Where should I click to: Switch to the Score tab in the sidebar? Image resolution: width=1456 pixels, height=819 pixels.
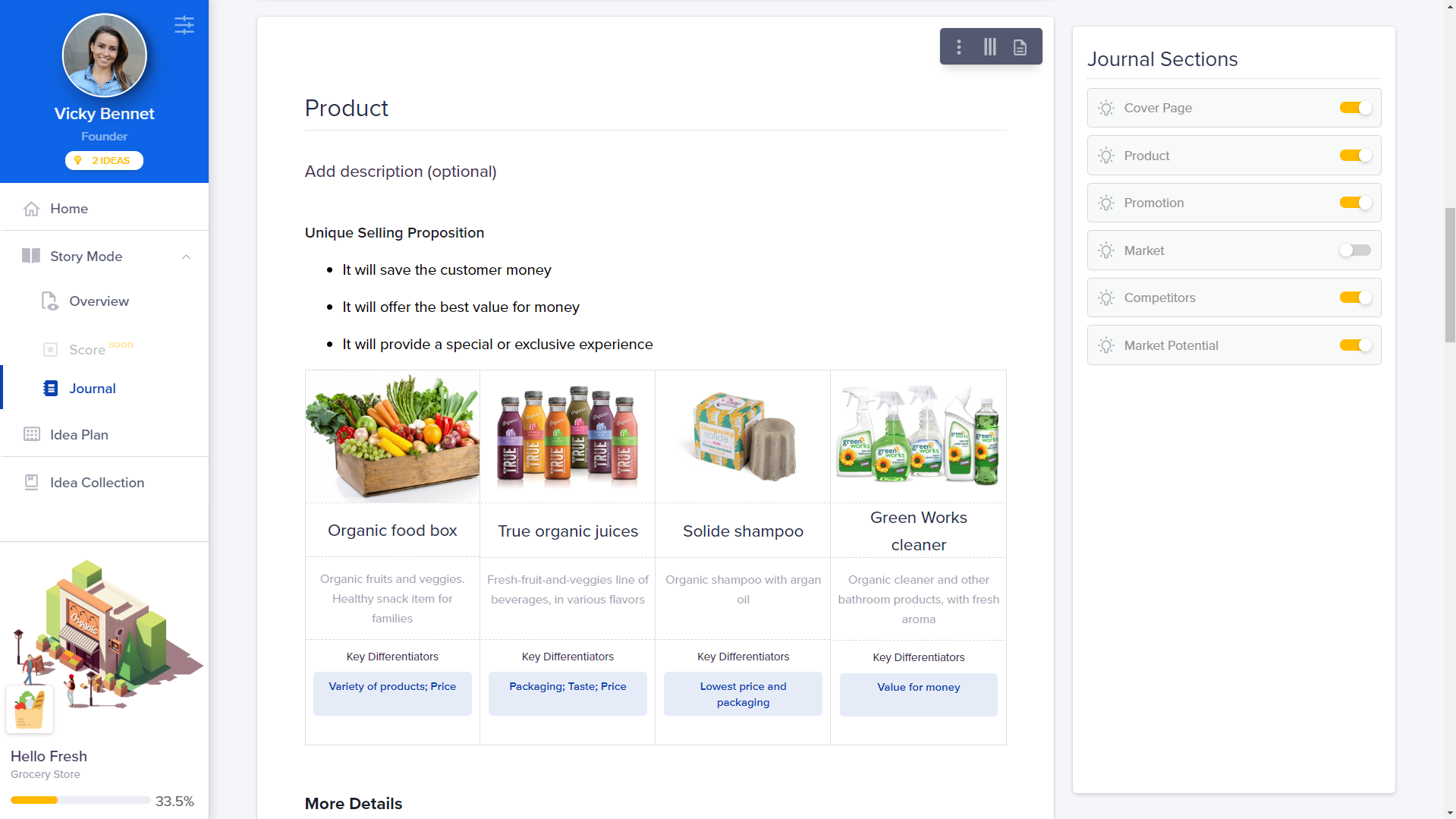86,349
